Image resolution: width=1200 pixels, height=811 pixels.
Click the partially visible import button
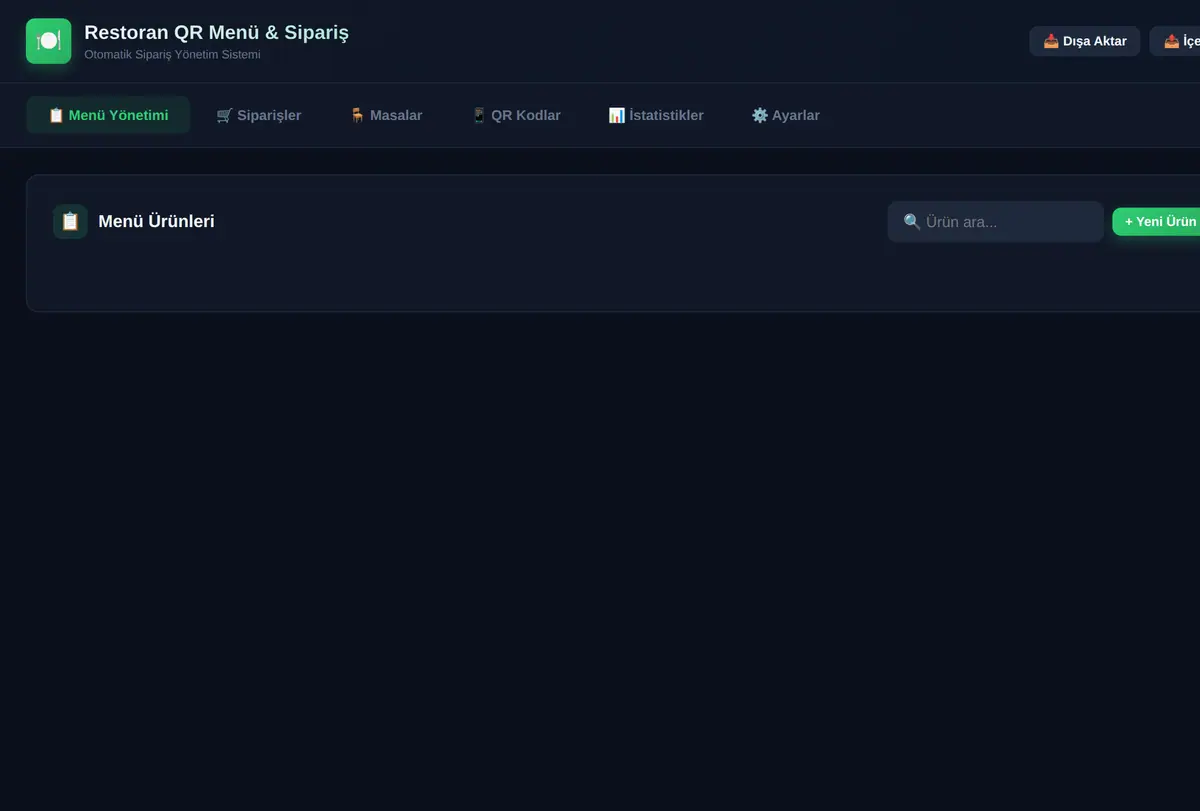(1176, 41)
